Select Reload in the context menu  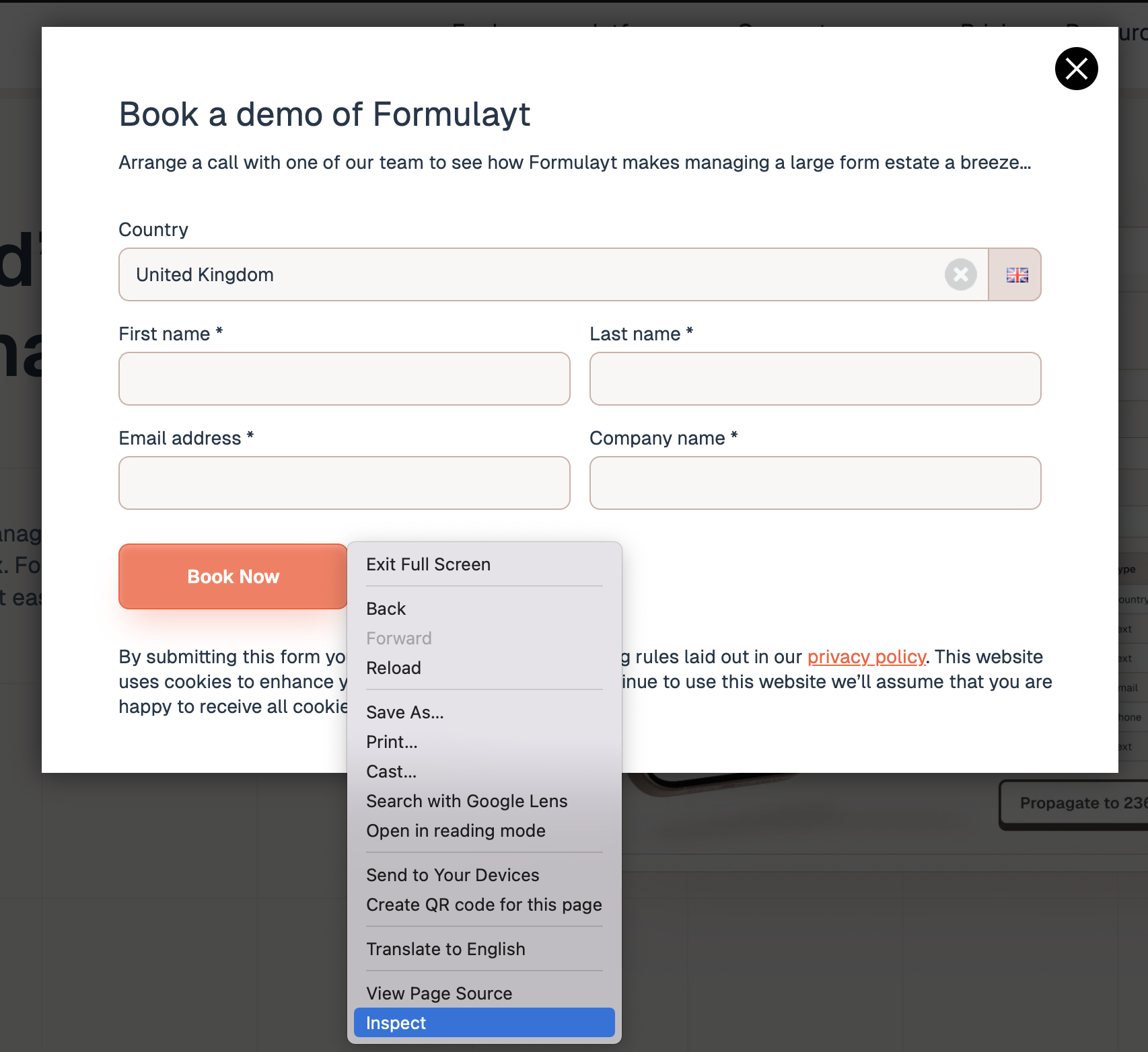click(x=485, y=668)
